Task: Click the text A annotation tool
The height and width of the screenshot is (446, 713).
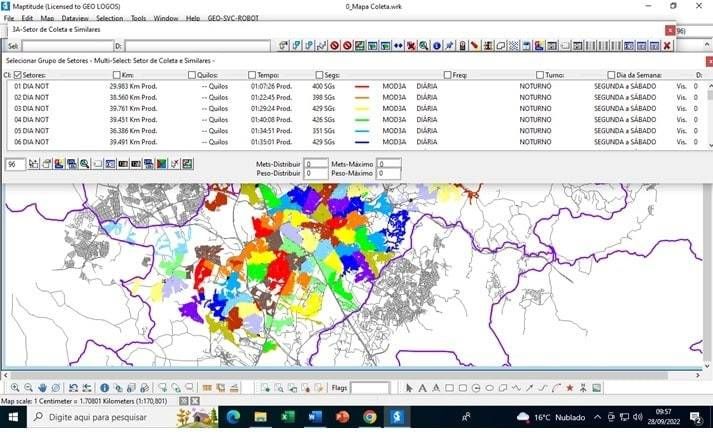Action: click(422, 388)
